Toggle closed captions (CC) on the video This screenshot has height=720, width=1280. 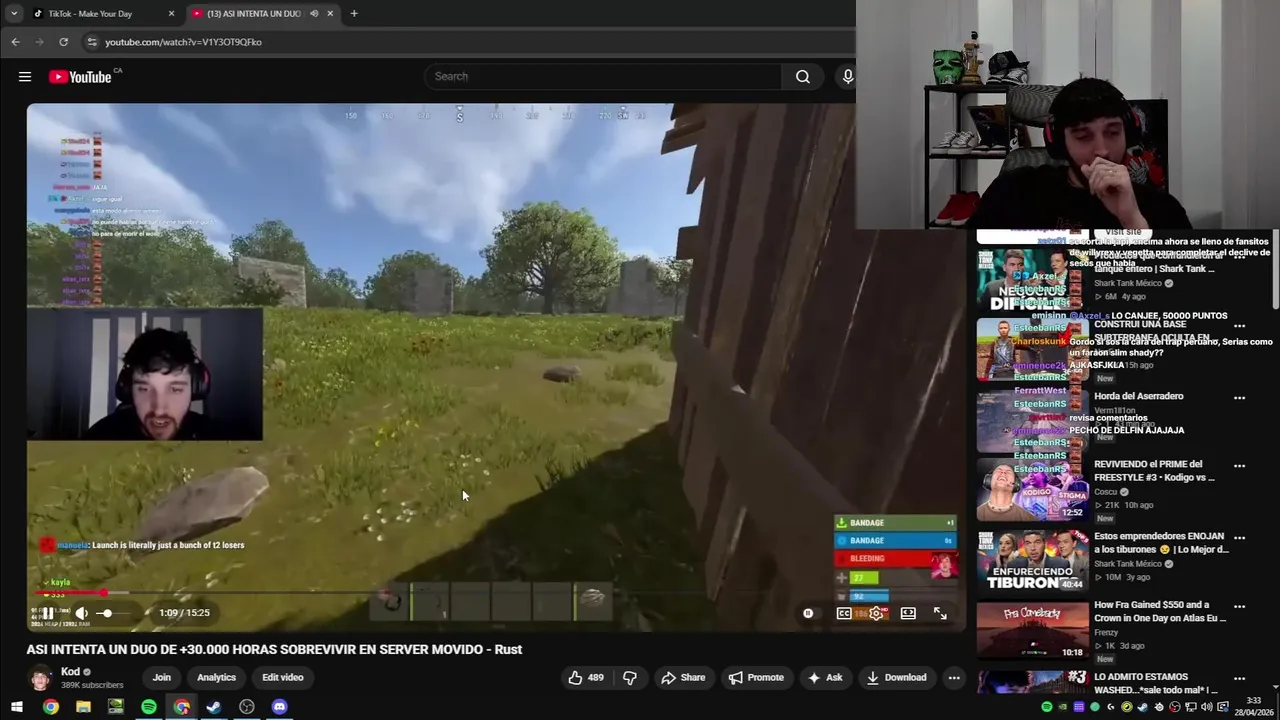pyautogui.click(x=844, y=613)
